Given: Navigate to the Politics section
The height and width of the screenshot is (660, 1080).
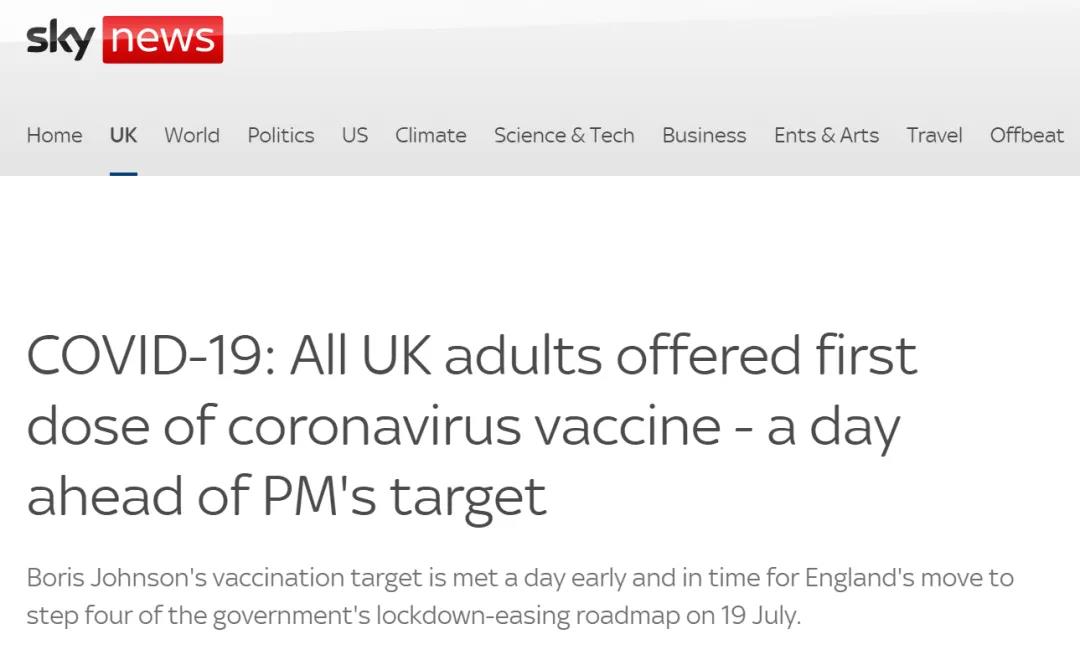Looking at the screenshot, I should pyautogui.click(x=281, y=135).
